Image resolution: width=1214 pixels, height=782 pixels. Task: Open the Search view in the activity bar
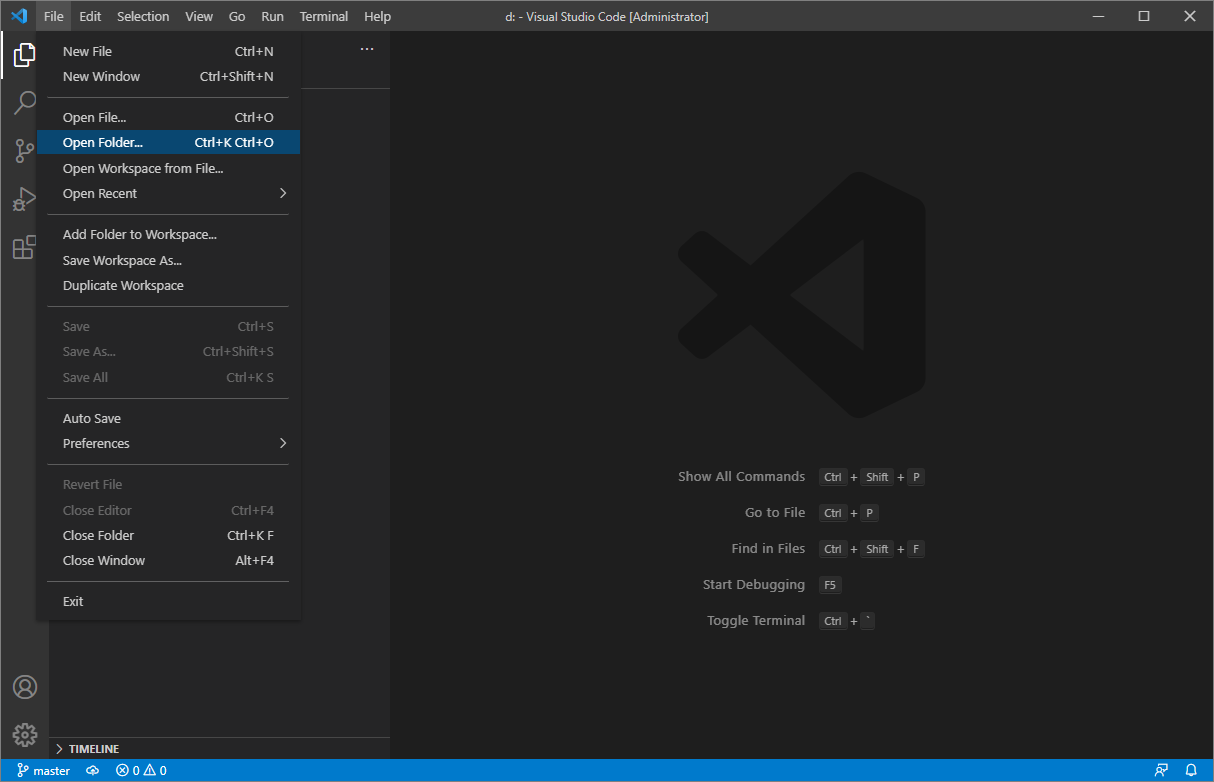[x=24, y=103]
